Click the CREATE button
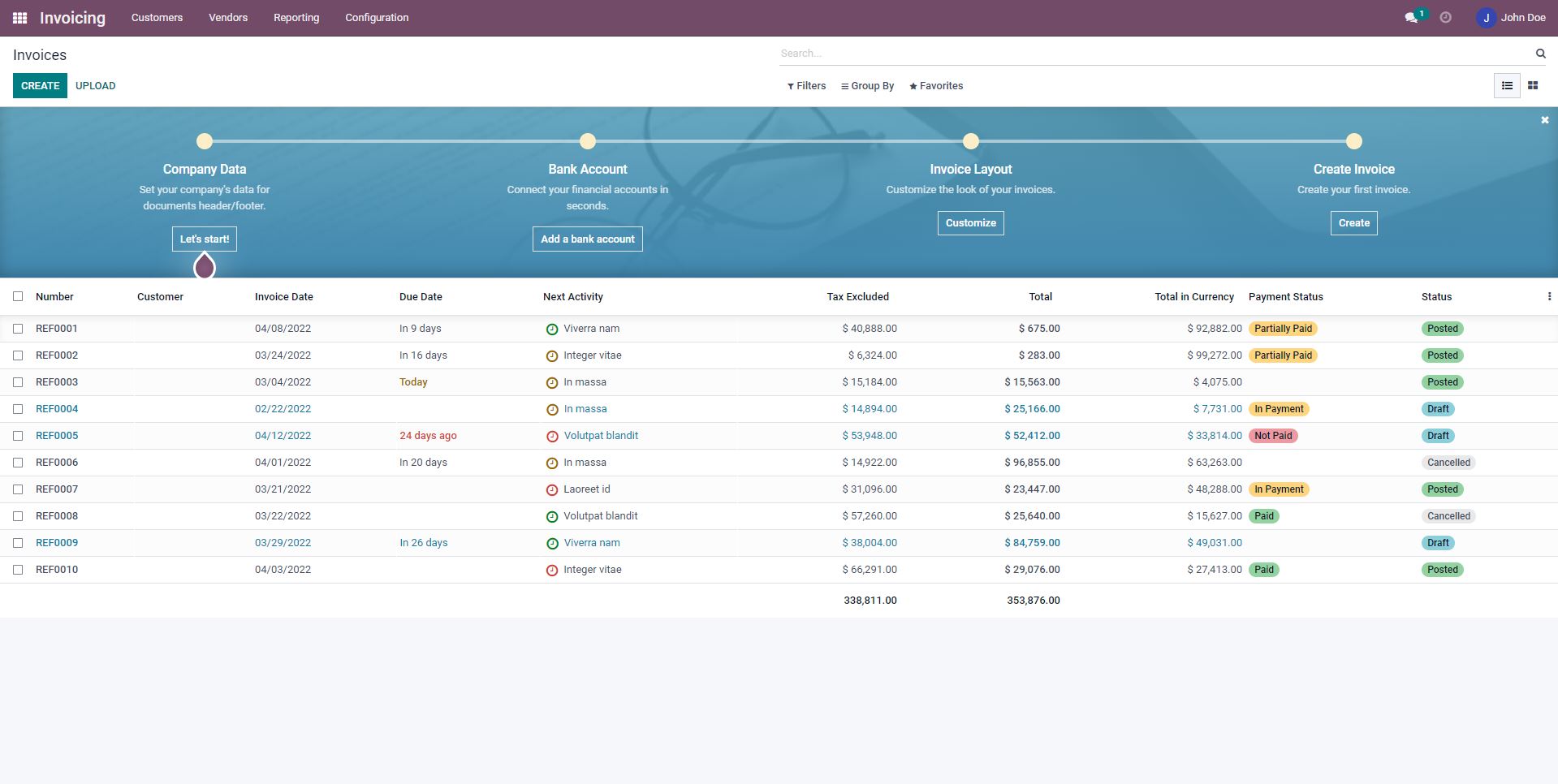Viewport: 1558px width, 784px height. [40, 85]
